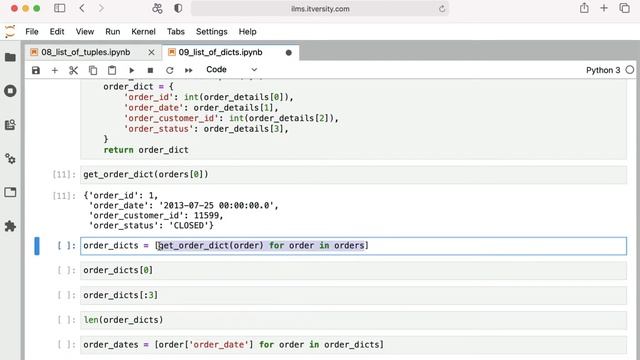The height and width of the screenshot is (360, 640).
Task: Toggle the Safari sidebar button
Action: [x=60, y=8]
